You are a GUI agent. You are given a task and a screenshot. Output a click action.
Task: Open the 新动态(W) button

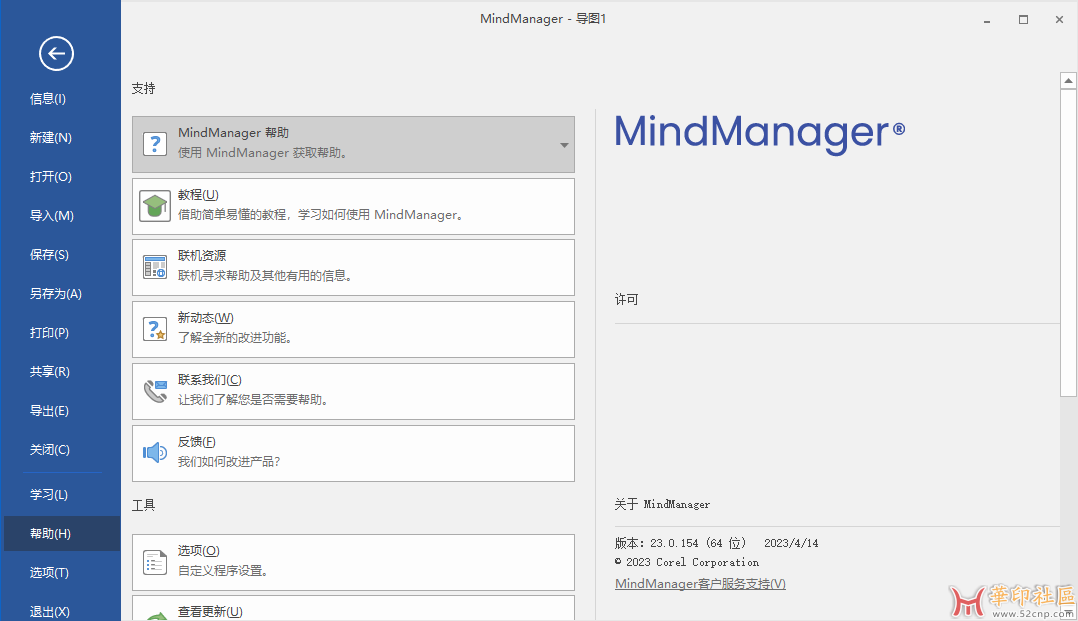click(353, 329)
